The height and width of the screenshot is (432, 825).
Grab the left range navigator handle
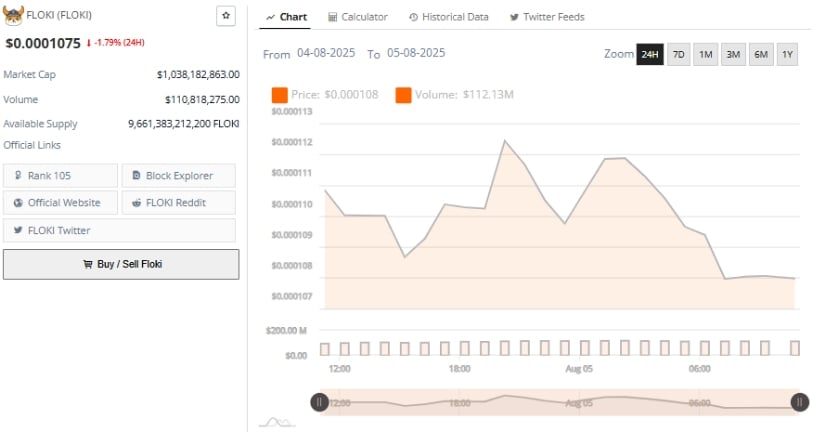(x=319, y=403)
